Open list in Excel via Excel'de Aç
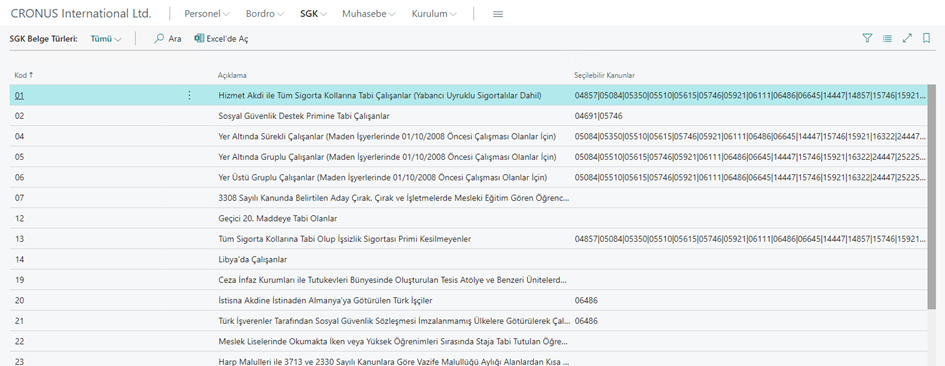The height and width of the screenshot is (366, 945). tap(221, 39)
